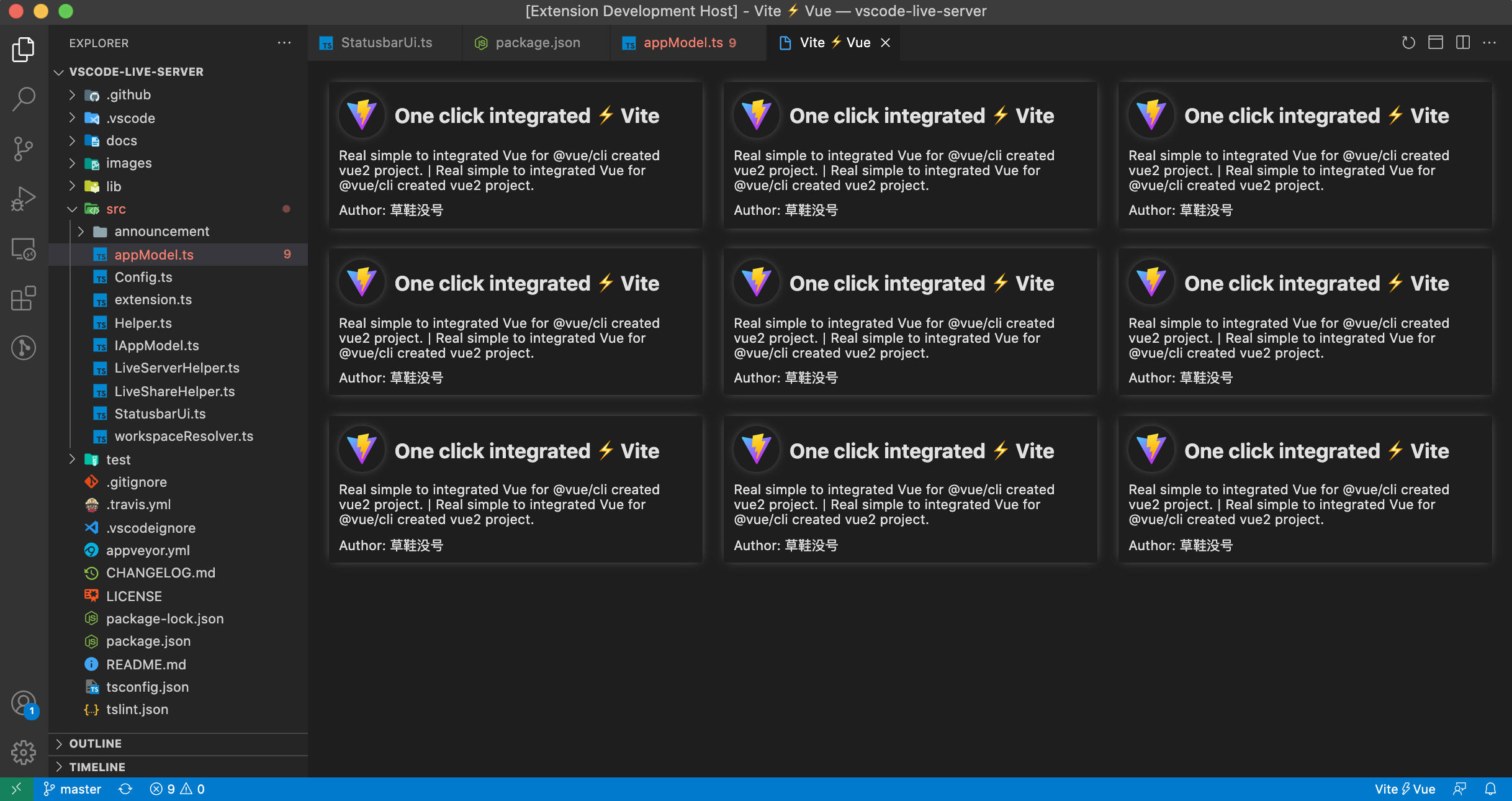The height and width of the screenshot is (801, 1512).
Task: Open the Extensions view
Action: click(x=24, y=299)
